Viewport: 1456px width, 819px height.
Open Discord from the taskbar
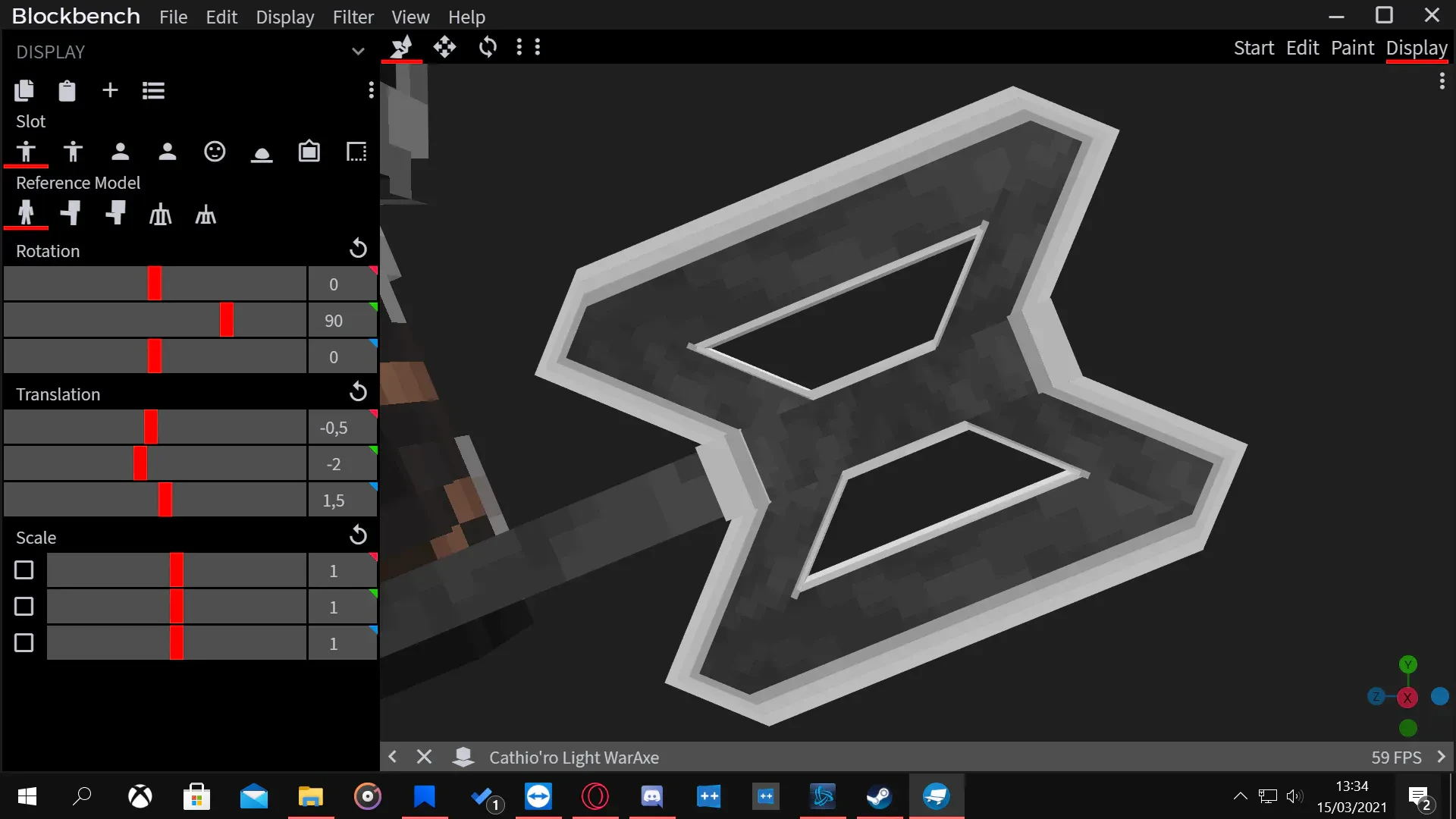coord(652,796)
